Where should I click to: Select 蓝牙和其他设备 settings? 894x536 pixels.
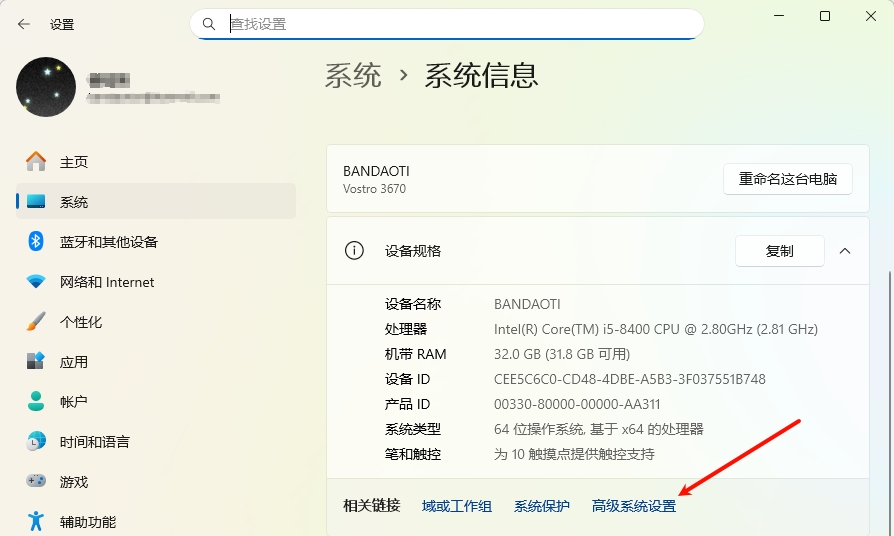click(x=156, y=242)
